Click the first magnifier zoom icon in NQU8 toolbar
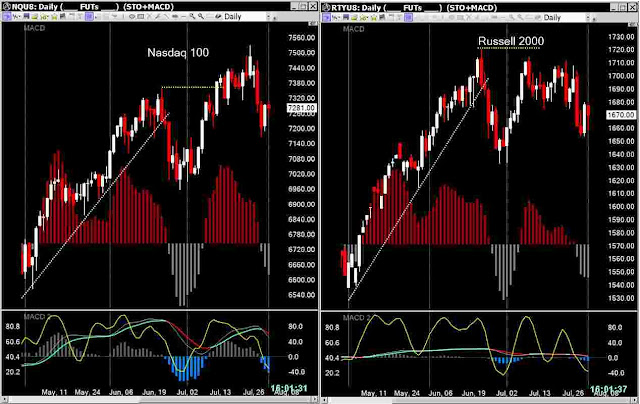 pos(192,16)
